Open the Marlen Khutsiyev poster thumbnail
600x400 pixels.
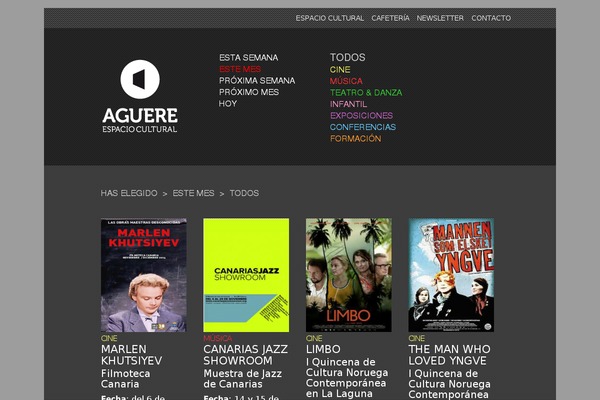143,275
